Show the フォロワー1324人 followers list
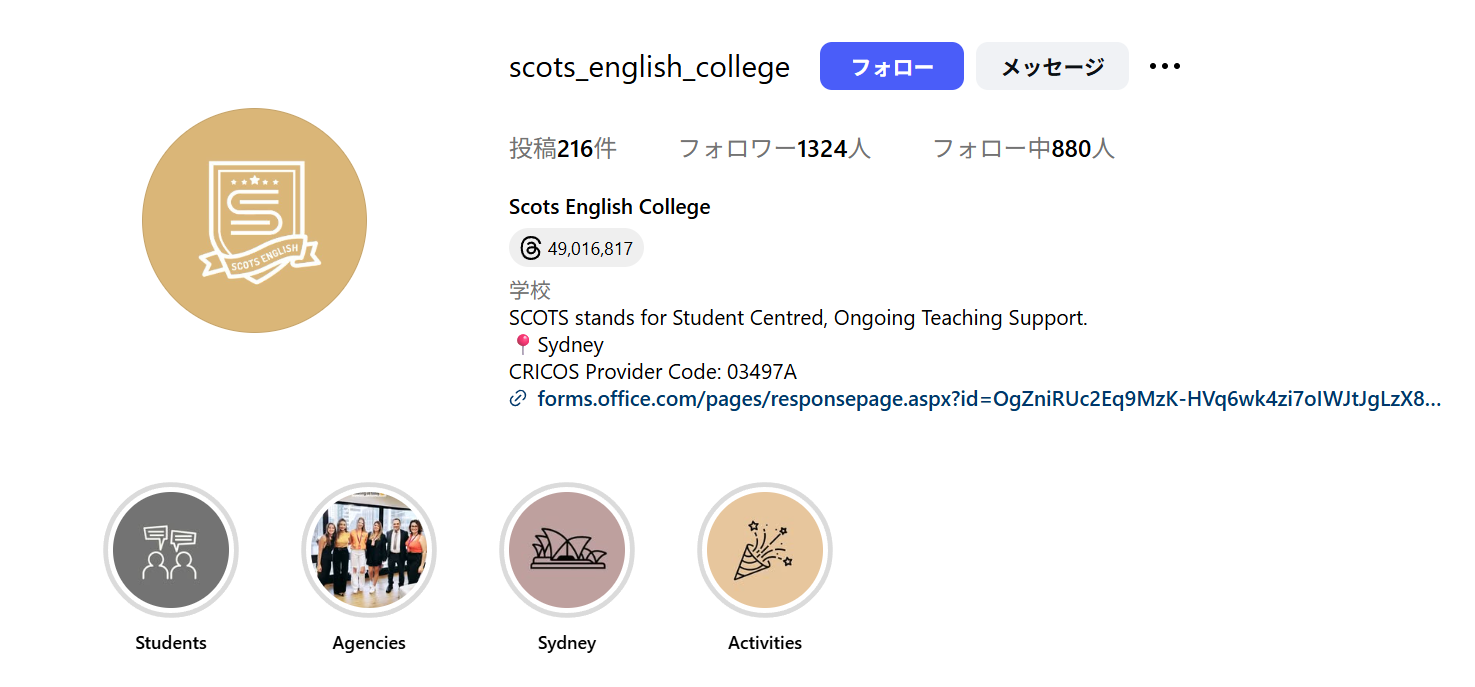Screen dimensions: 1475x687 tap(774, 149)
